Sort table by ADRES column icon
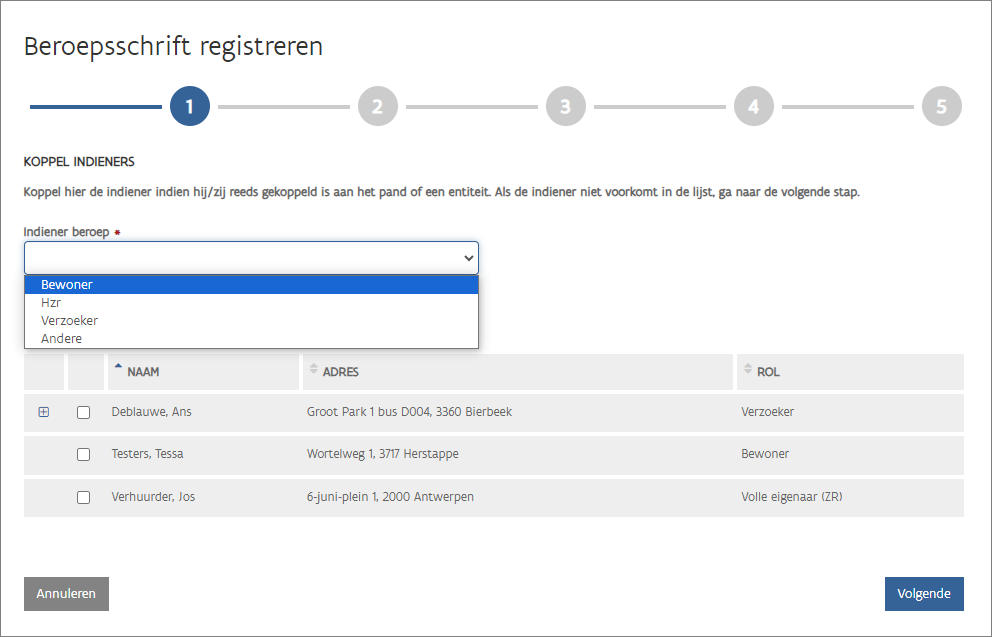This screenshot has height=637, width=992. [314, 371]
